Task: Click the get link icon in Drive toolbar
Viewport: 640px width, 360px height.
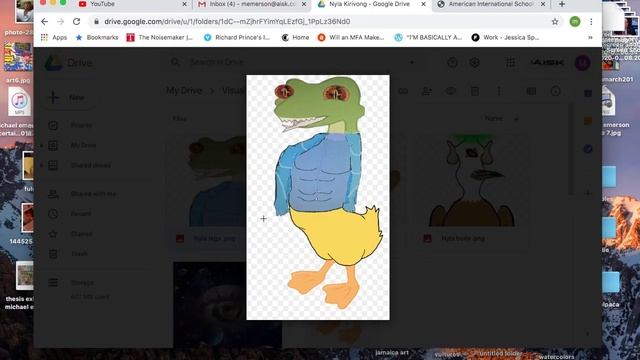Action: [x=403, y=91]
